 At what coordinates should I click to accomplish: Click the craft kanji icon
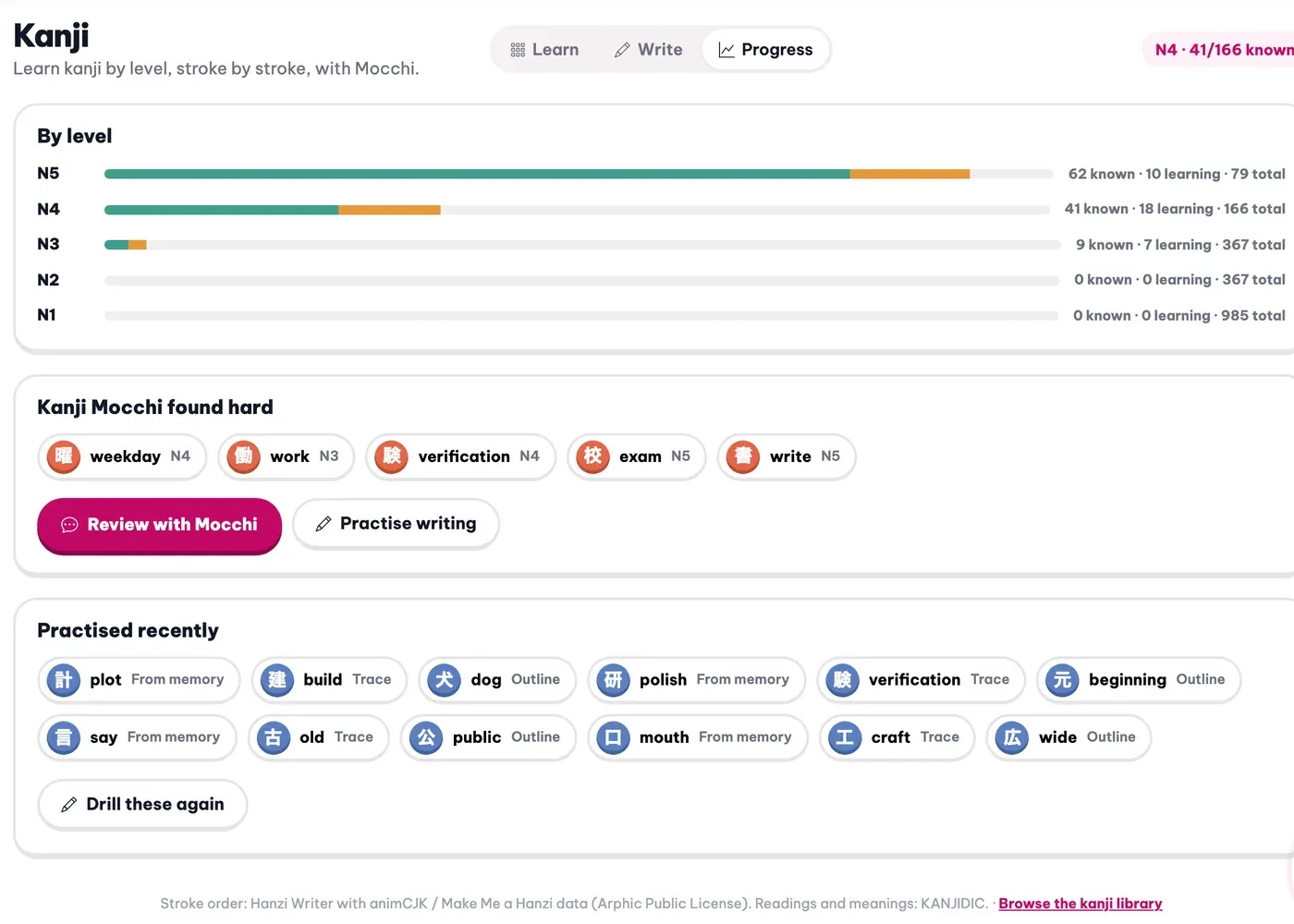tap(845, 737)
